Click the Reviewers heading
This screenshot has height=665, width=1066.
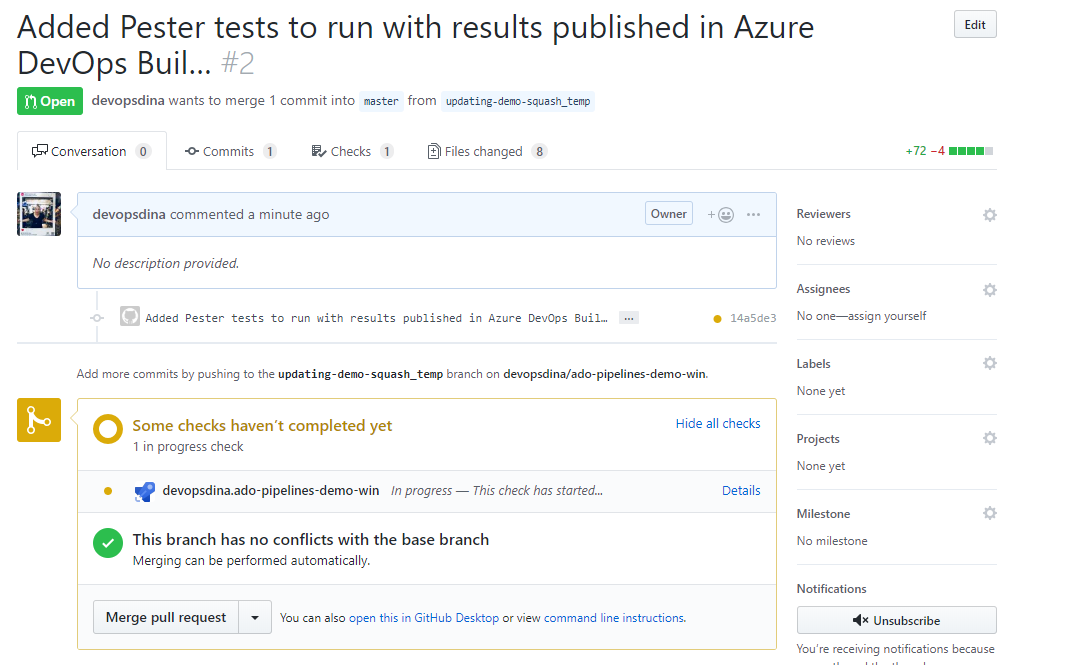pos(823,214)
